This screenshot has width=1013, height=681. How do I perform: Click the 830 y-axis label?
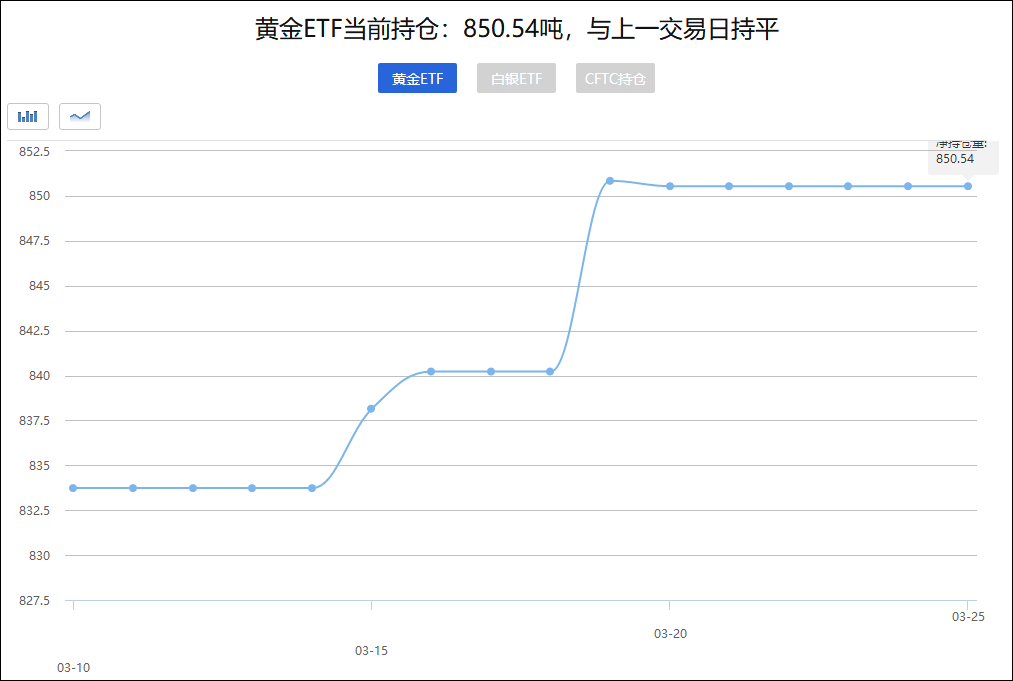click(39, 556)
